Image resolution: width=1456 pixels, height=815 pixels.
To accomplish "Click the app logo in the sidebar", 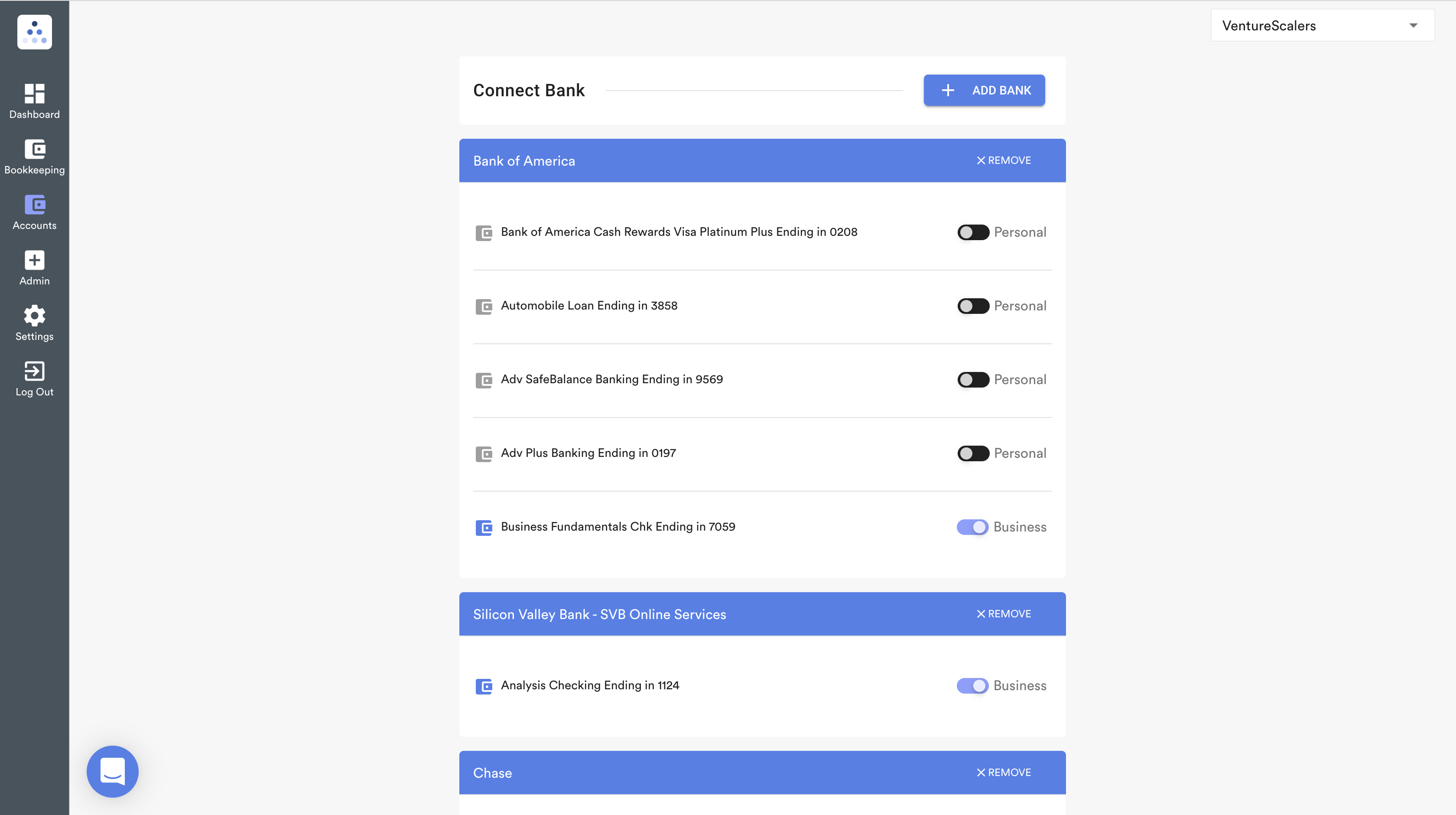I will point(35,32).
